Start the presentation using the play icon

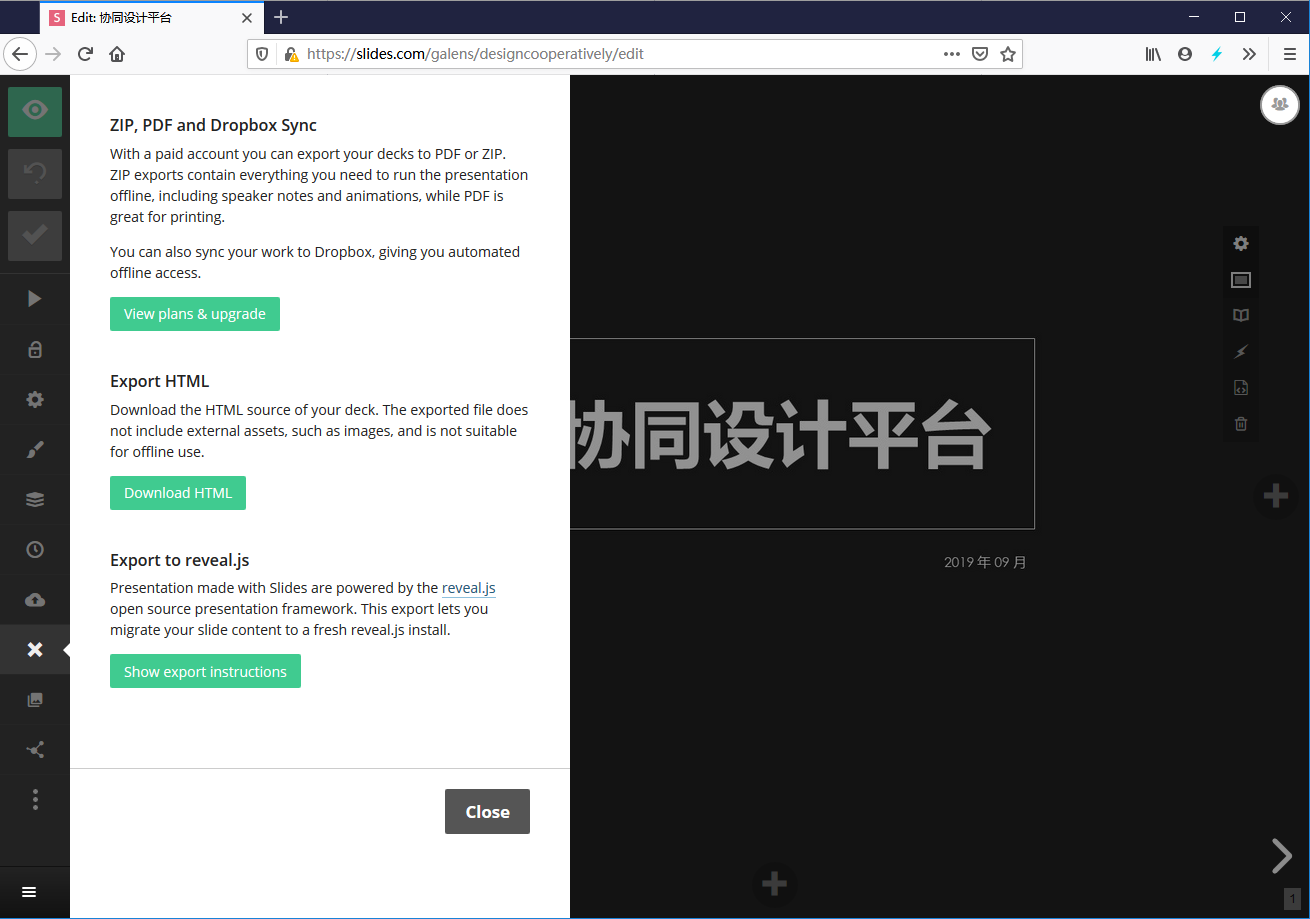(x=35, y=297)
